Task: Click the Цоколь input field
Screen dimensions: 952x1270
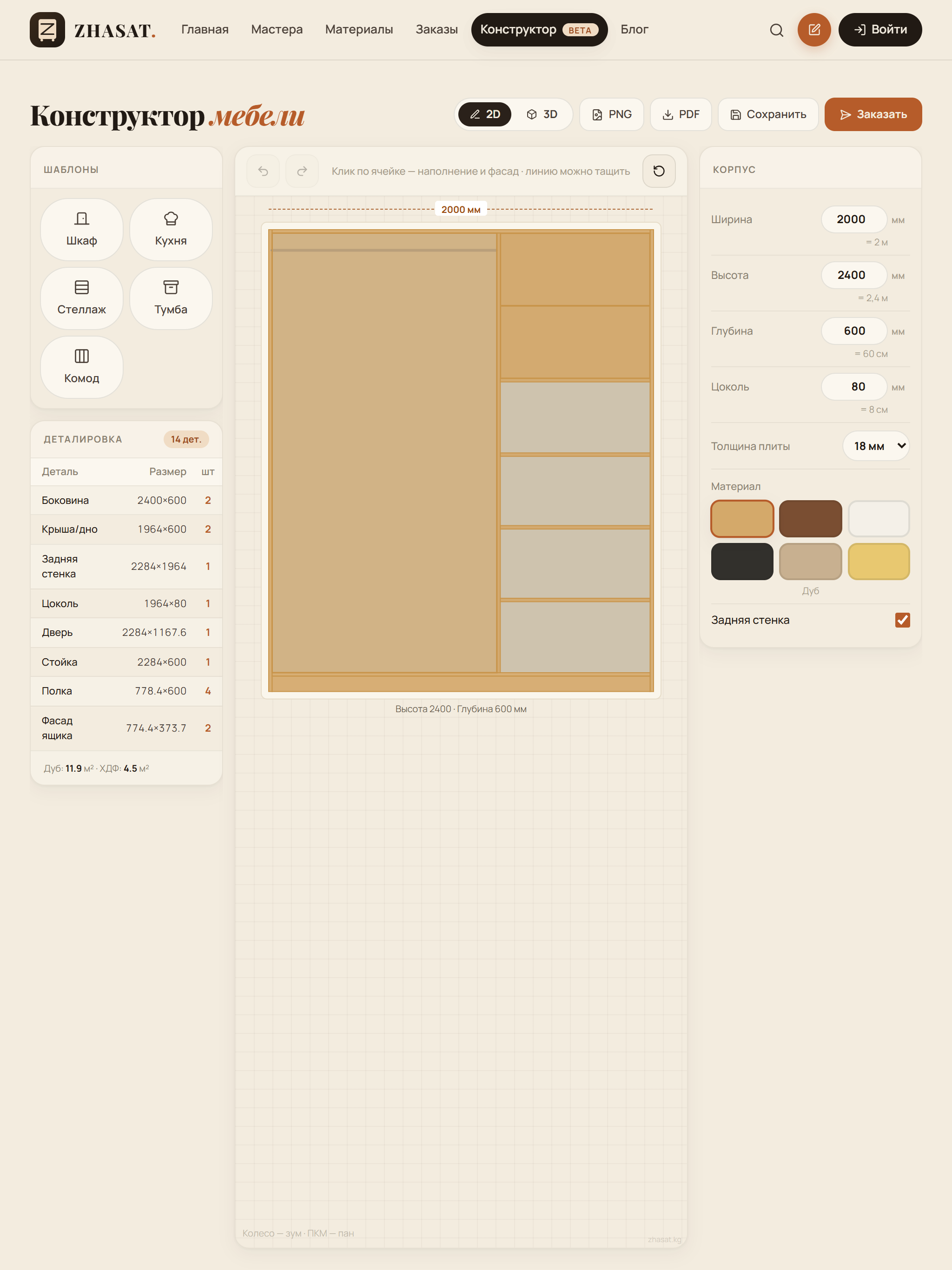Action: tap(854, 386)
